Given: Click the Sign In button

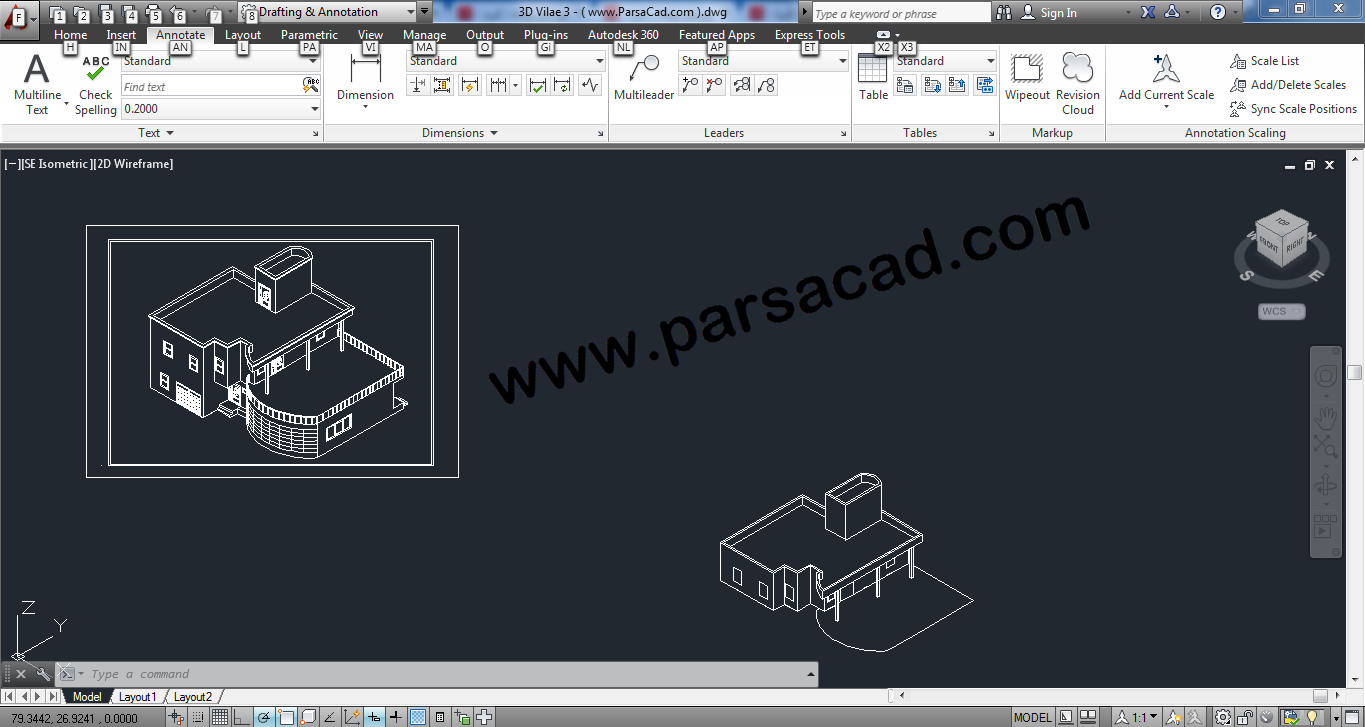Looking at the screenshot, I should (x=1049, y=13).
